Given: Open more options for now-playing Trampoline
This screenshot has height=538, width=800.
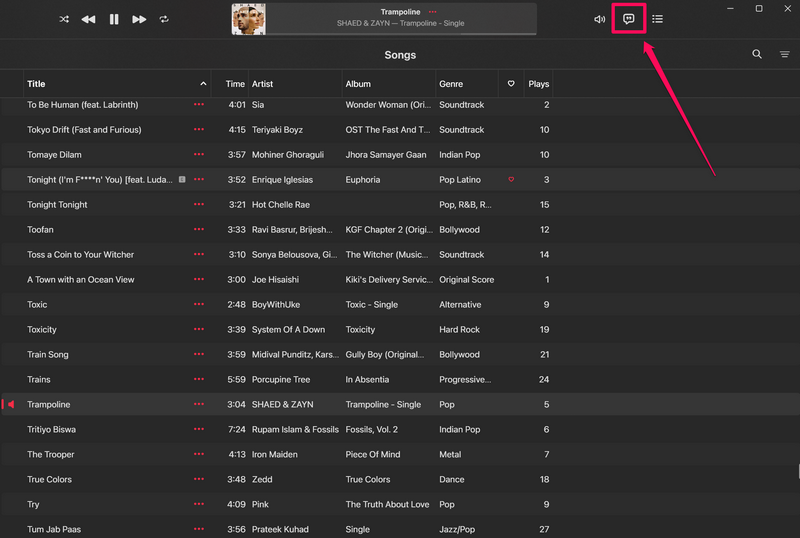Looking at the screenshot, I should [x=433, y=12].
